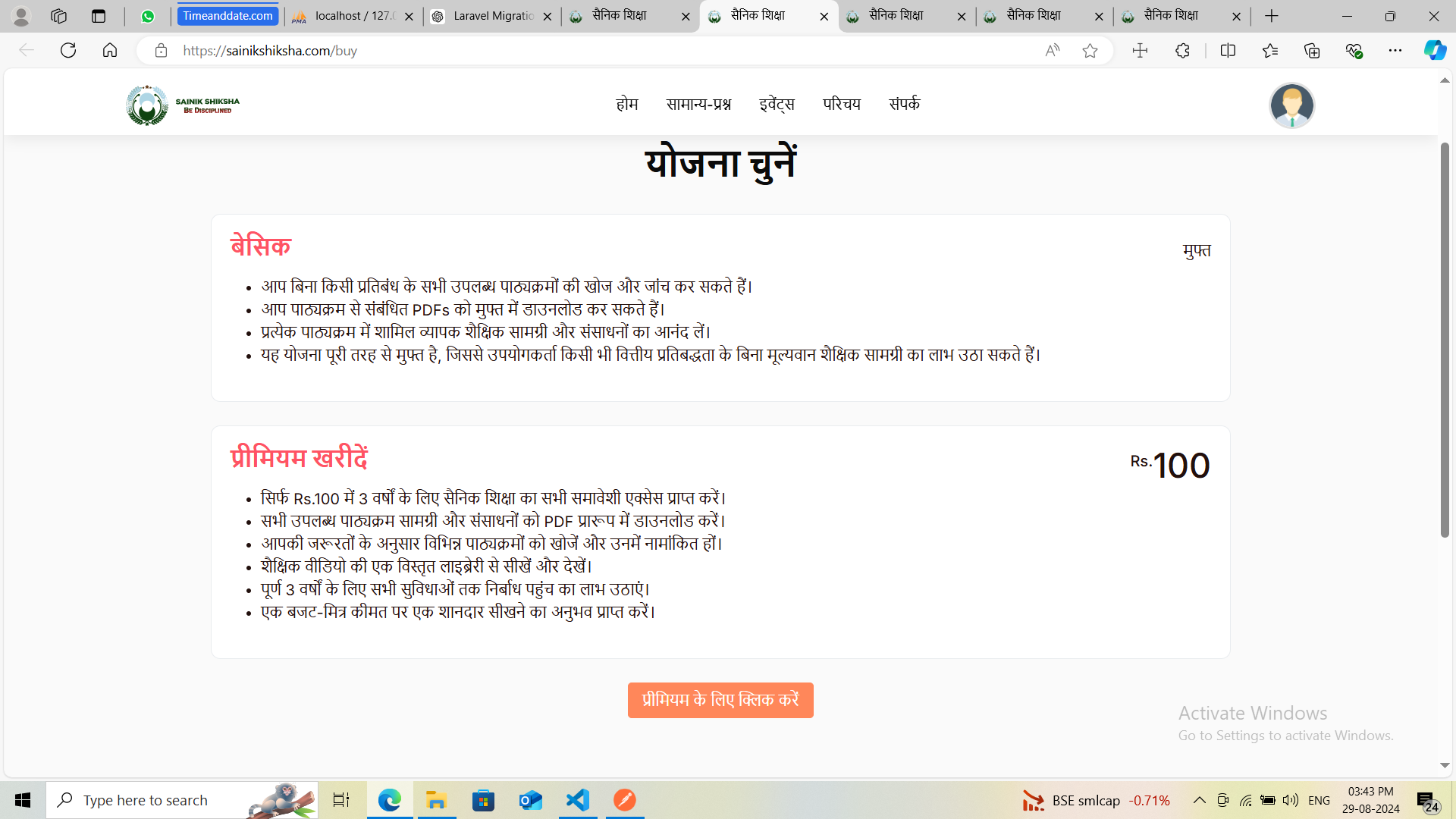Viewport: 1456px width, 819px height.
Task: Open tab actions menu icon
Action: pos(99,16)
